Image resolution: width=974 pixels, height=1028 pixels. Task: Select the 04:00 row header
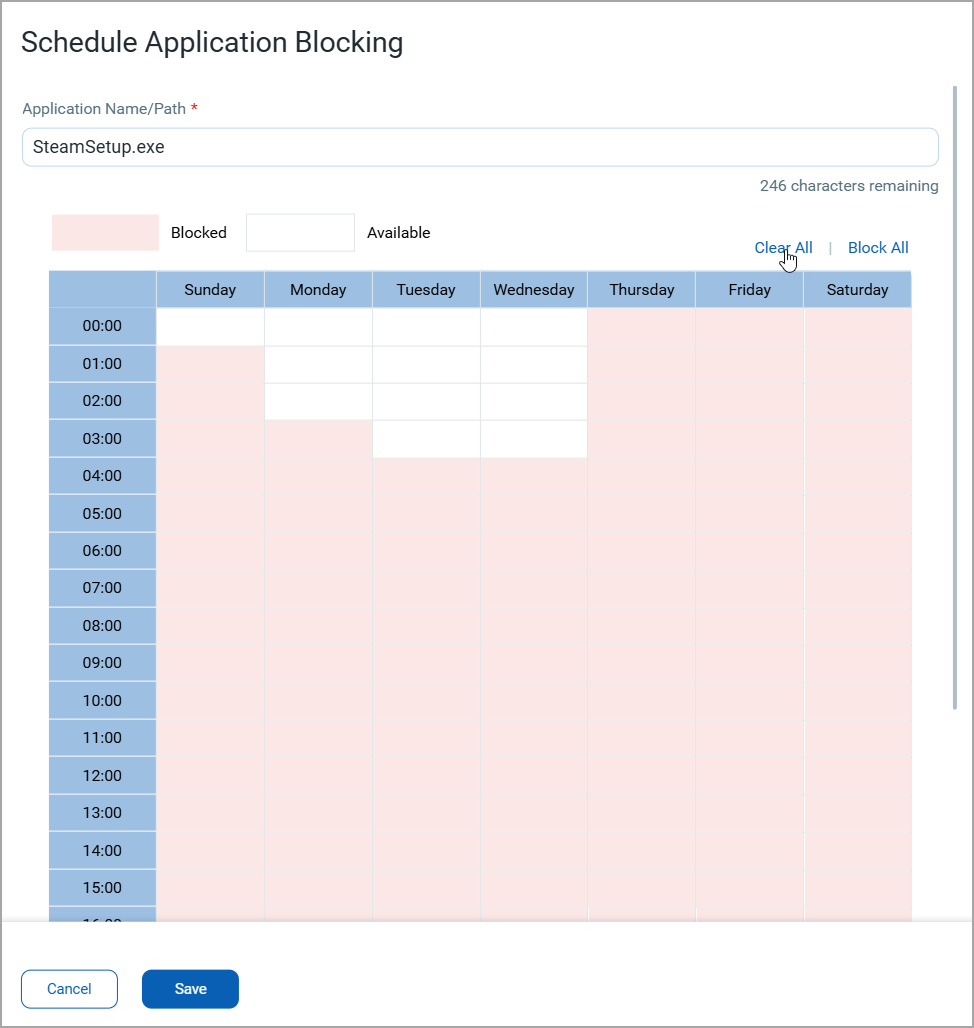point(102,476)
